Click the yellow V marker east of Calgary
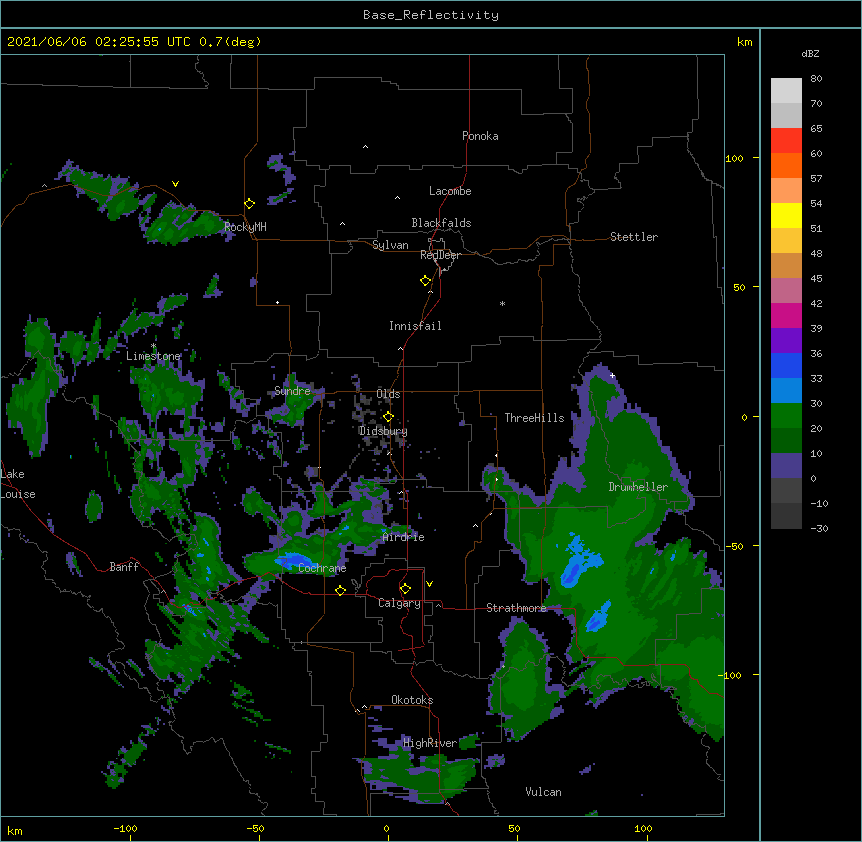The height and width of the screenshot is (842, 862). click(x=429, y=584)
